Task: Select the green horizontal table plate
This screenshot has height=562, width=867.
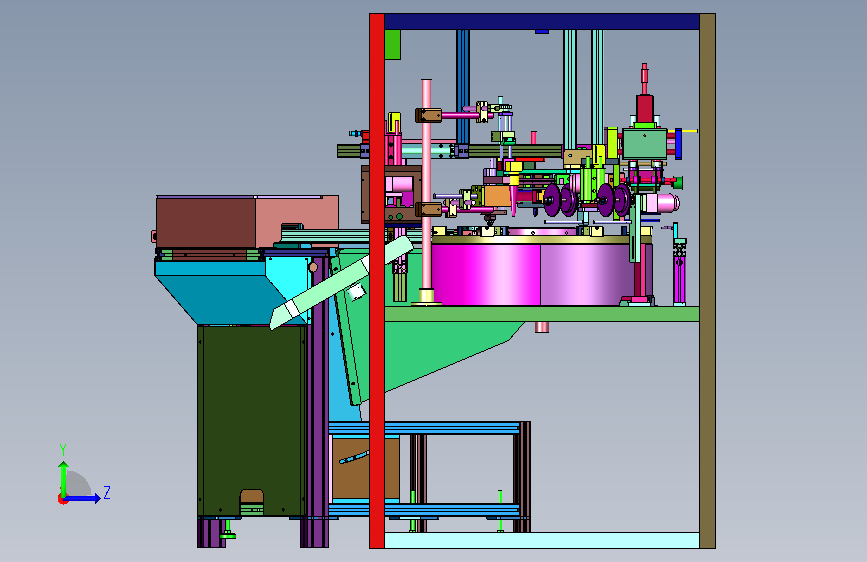Action: click(x=541, y=314)
